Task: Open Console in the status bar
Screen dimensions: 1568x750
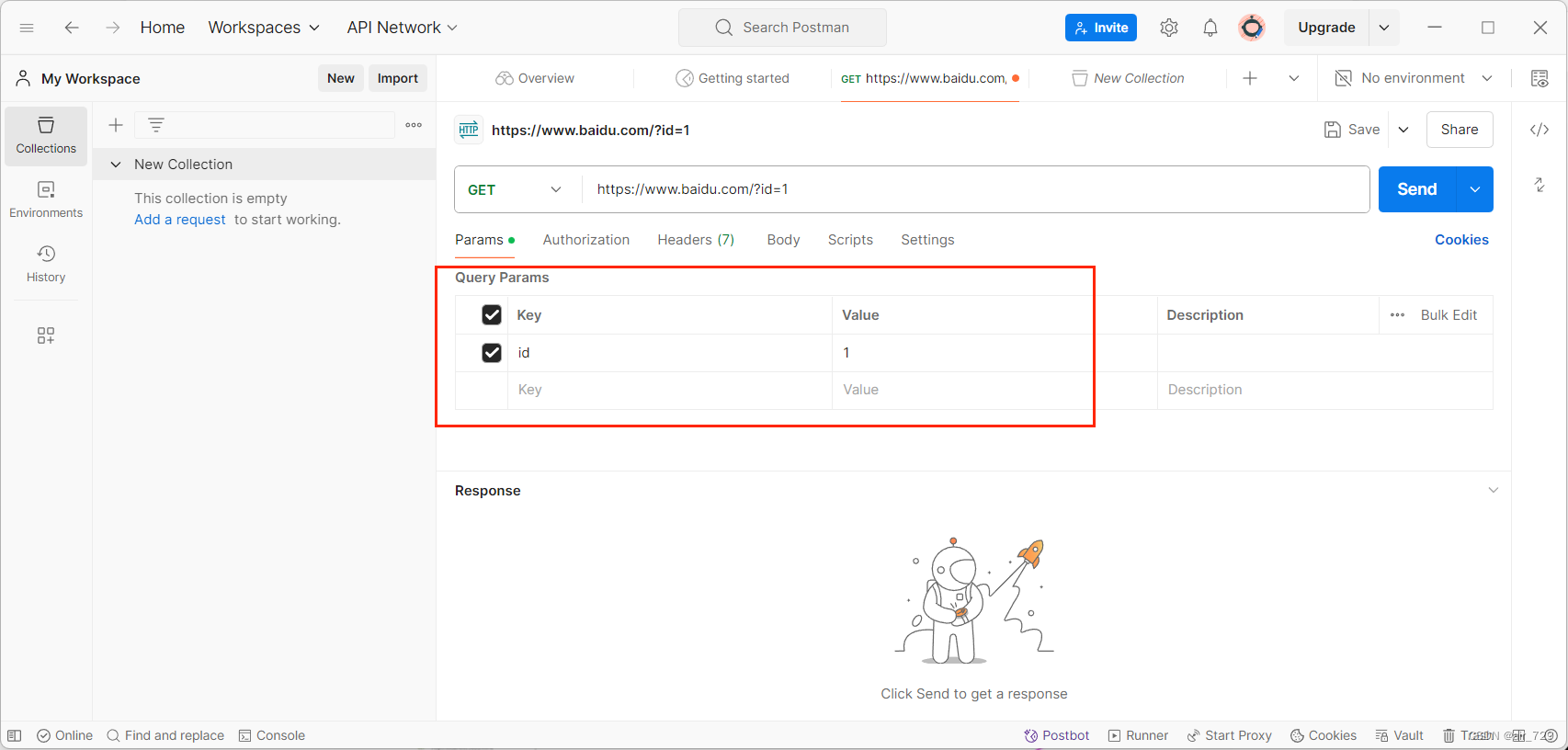Action: click(272, 735)
